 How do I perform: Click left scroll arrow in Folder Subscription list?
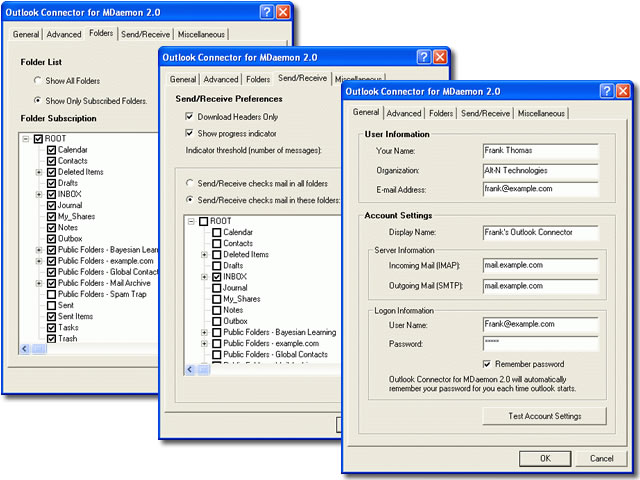24,349
